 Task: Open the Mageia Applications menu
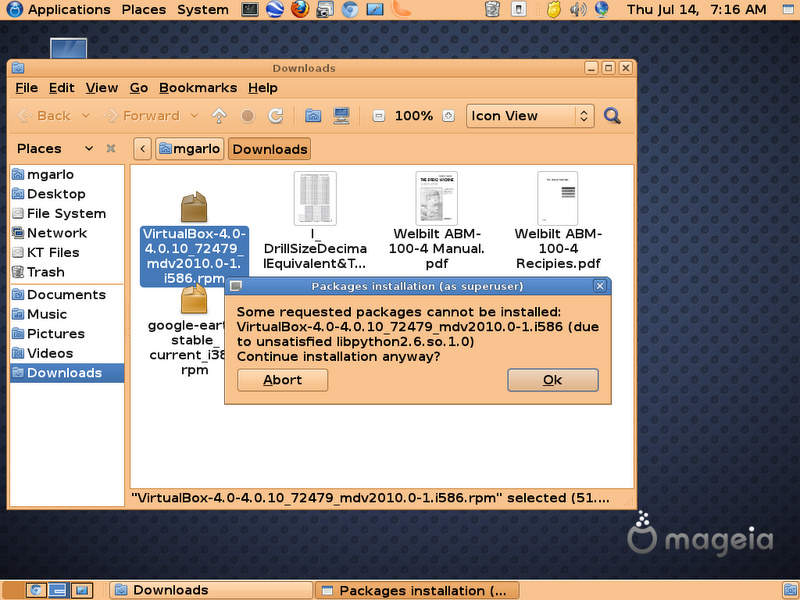(58, 9)
